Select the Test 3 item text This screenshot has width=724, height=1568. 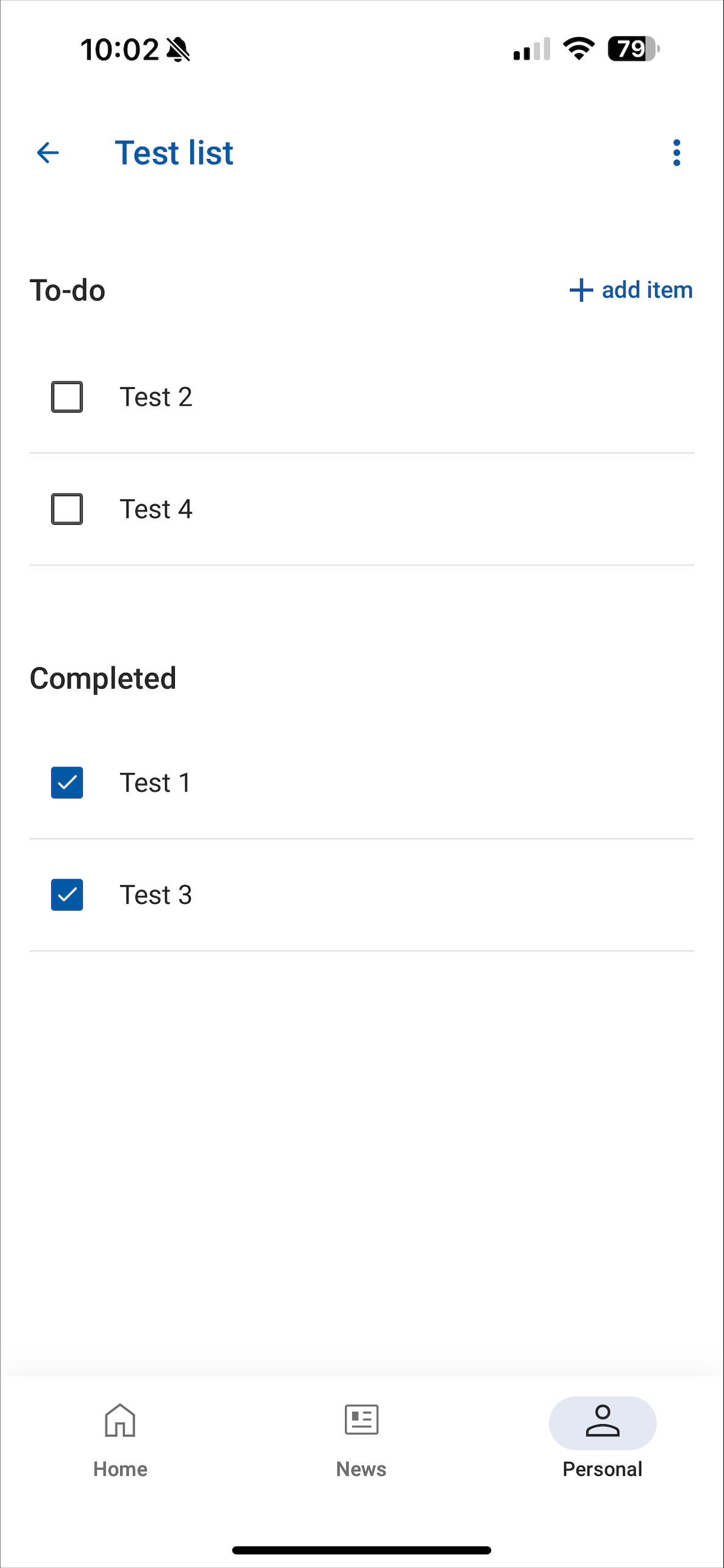pyautogui.click(x=156, y=895)
